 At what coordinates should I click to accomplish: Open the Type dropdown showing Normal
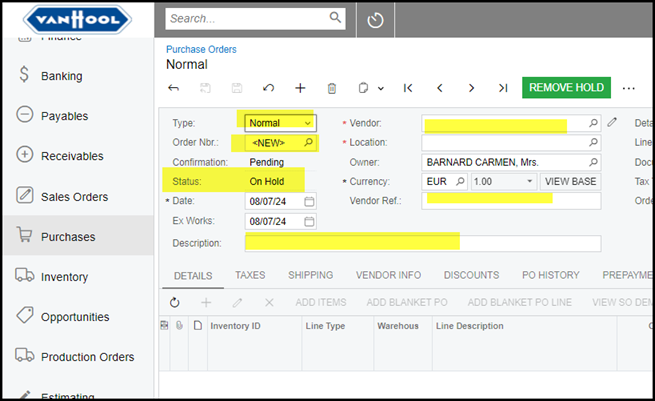[x=307, y=123]
